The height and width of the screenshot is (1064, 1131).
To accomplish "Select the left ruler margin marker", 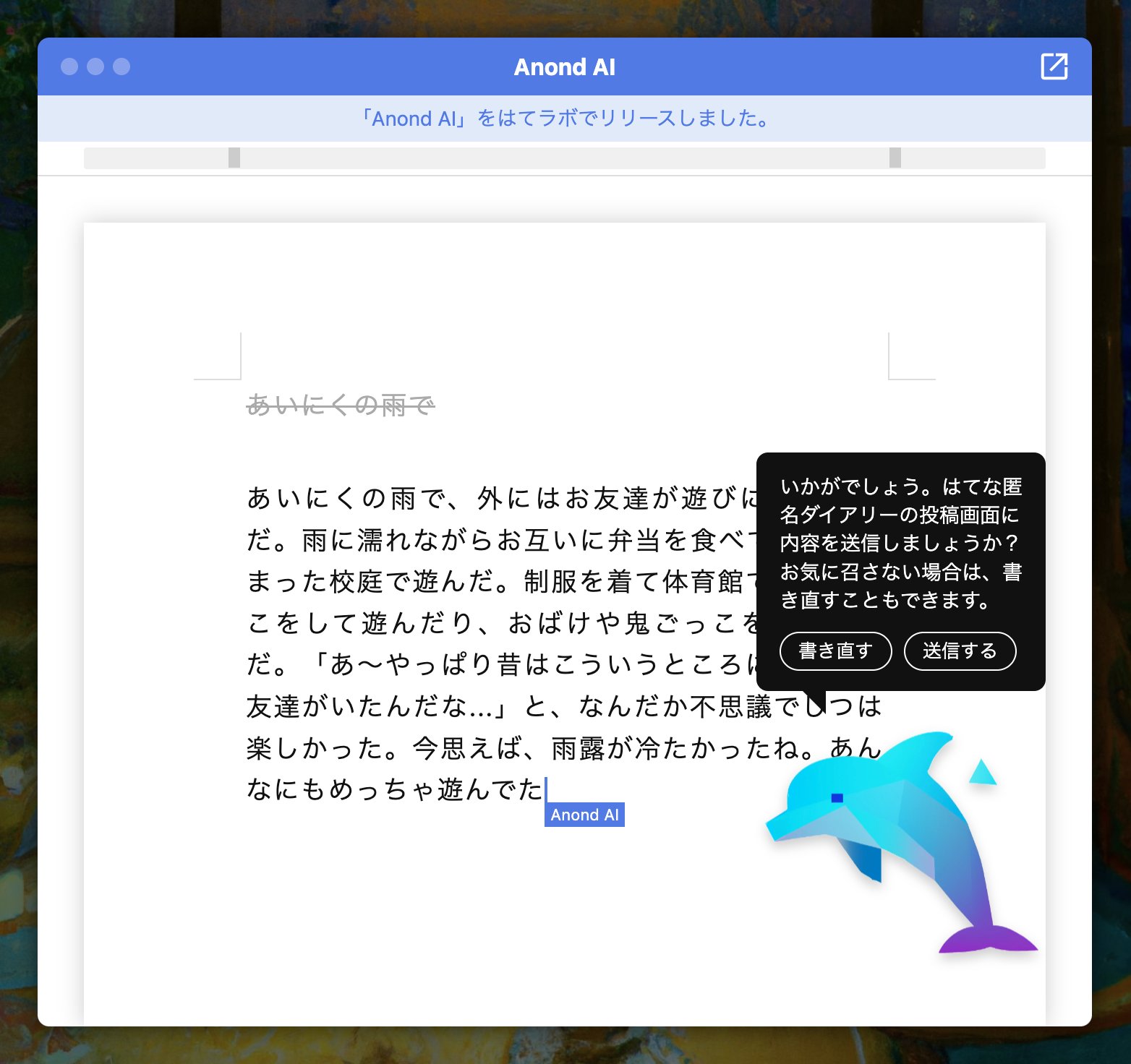I will pos(234,158).
